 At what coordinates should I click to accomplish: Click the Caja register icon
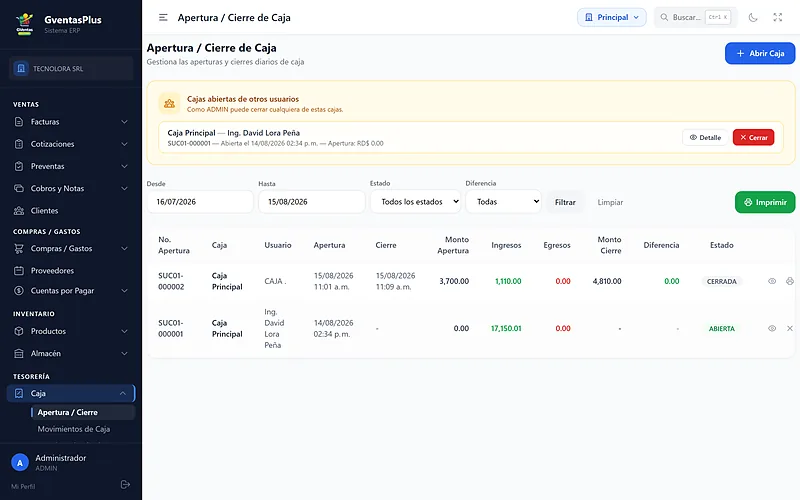19,393
